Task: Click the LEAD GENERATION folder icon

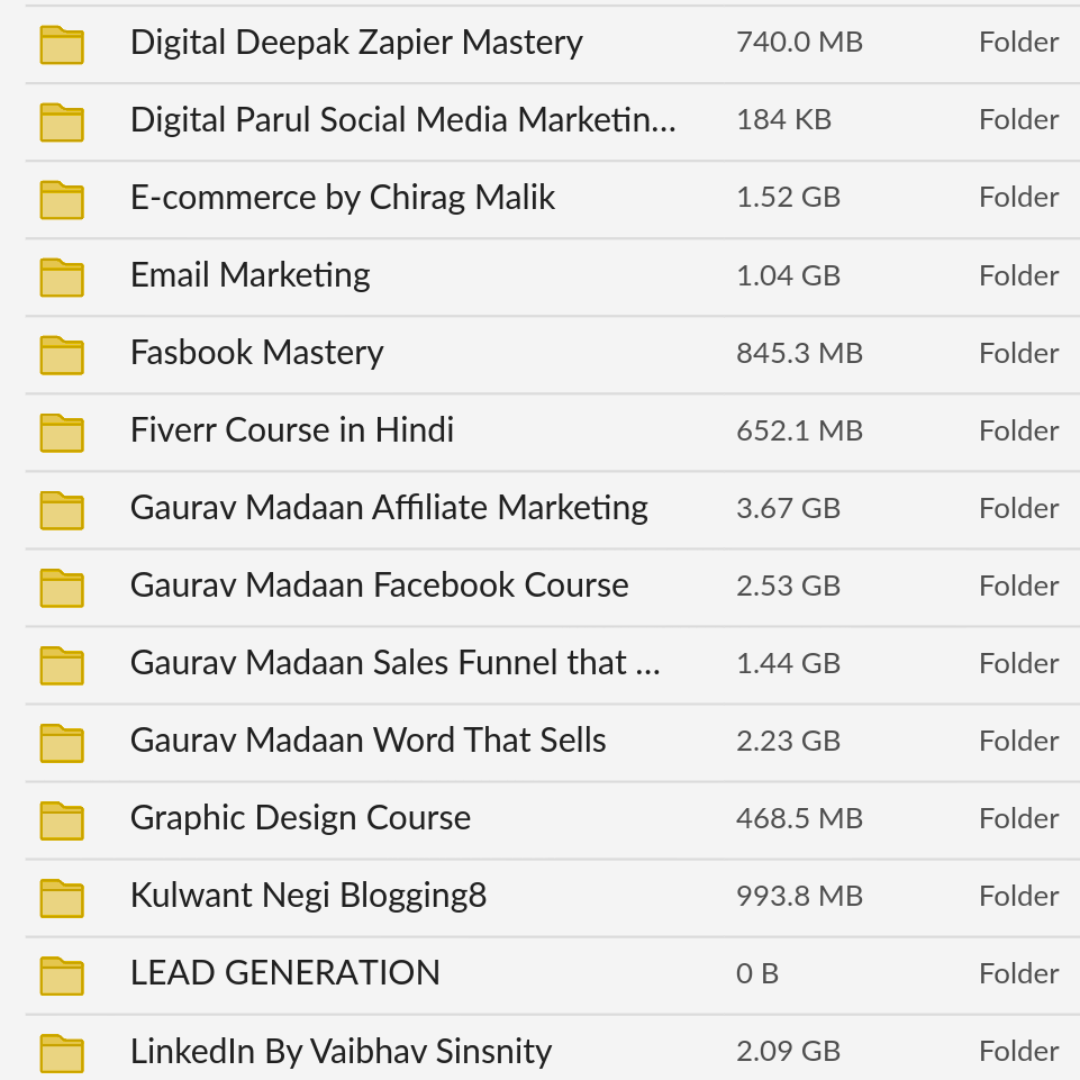Action: pos(62,976)
